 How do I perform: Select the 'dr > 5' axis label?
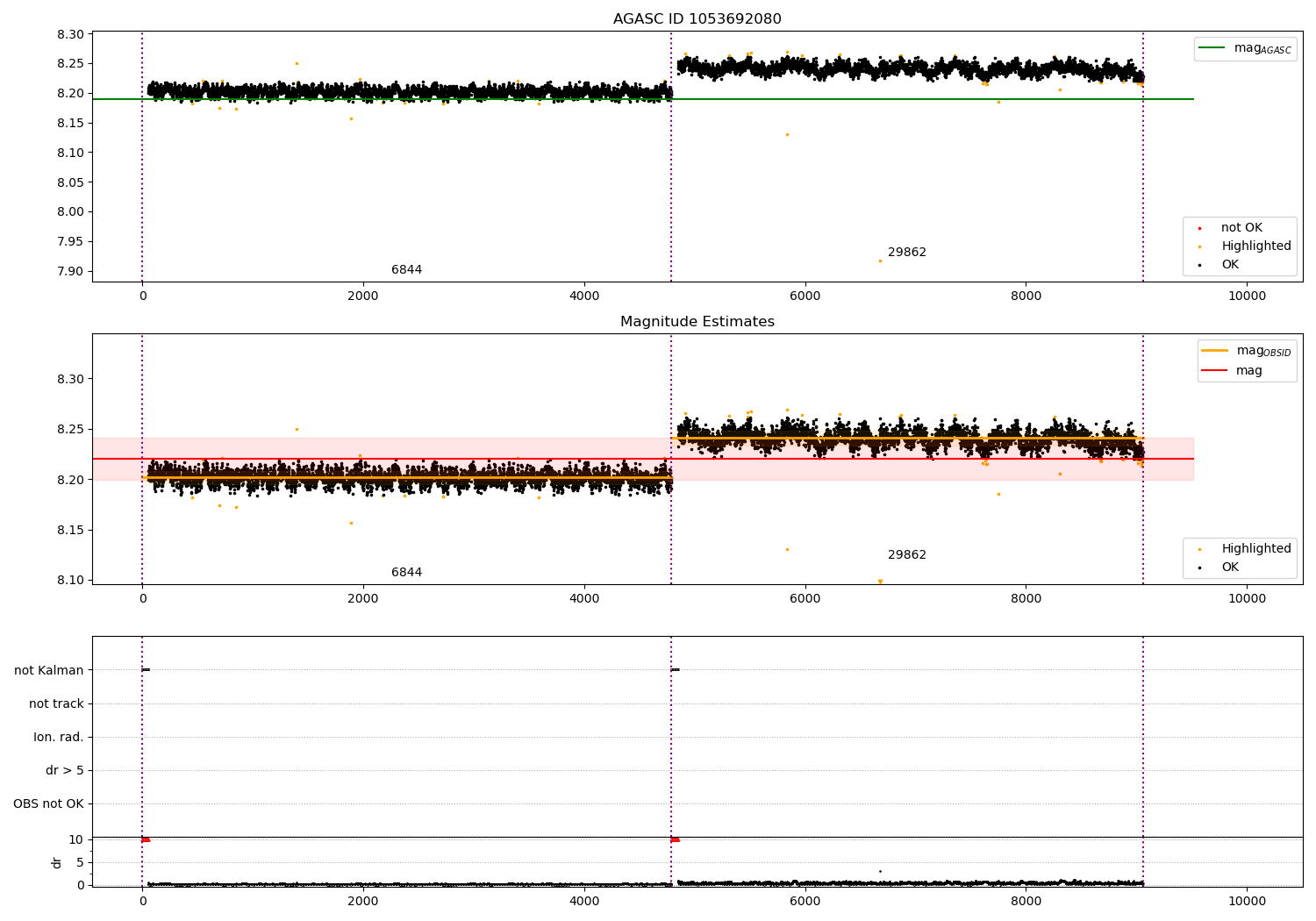pyautogui.click(x=65, y=770)
